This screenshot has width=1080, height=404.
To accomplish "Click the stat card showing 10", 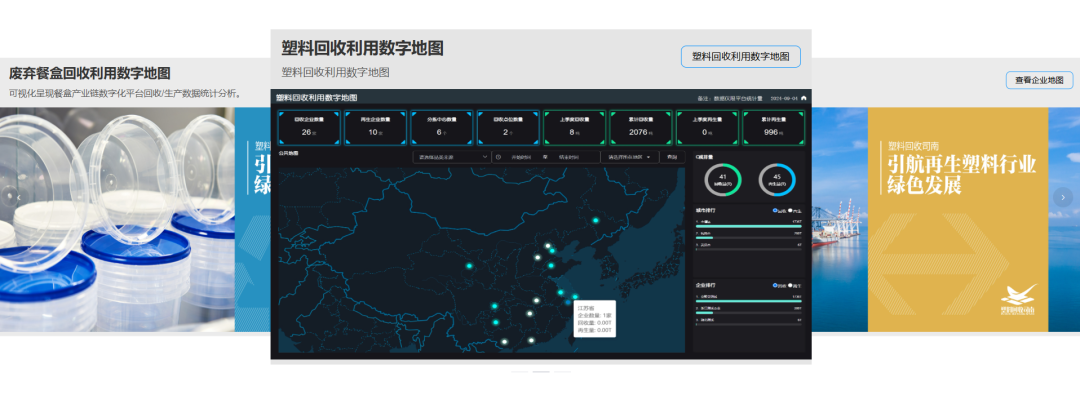I will (375, 128).
